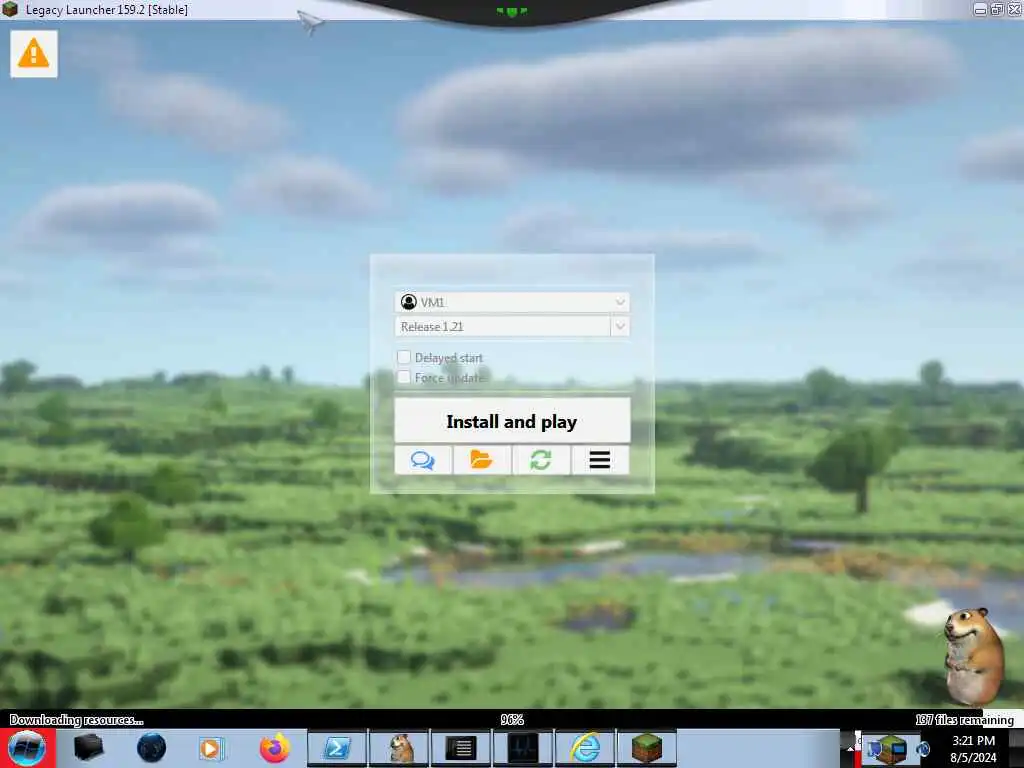Switch to the hamster app taskbar button
The width and height of the screenshot is (1024, 768).
coord(399,748)
